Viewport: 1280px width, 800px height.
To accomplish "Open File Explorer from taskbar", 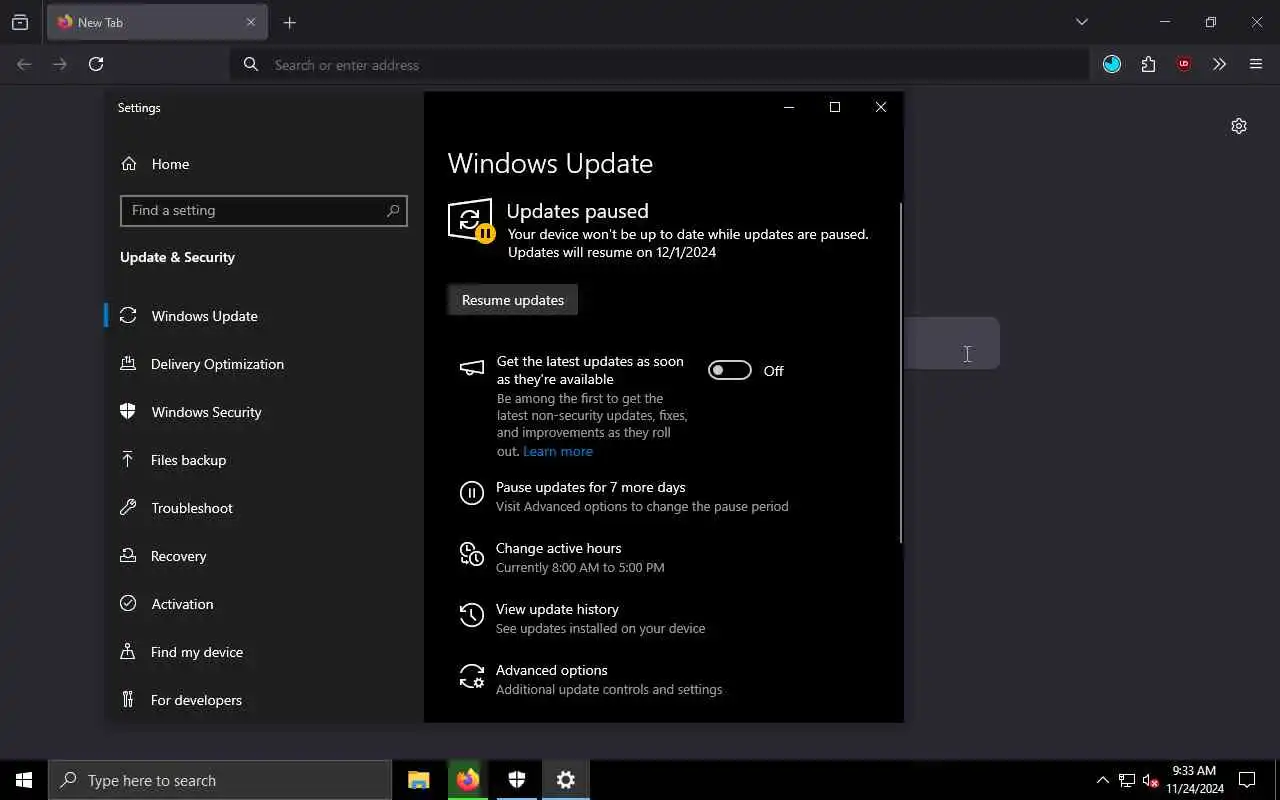I will (419, 780).
